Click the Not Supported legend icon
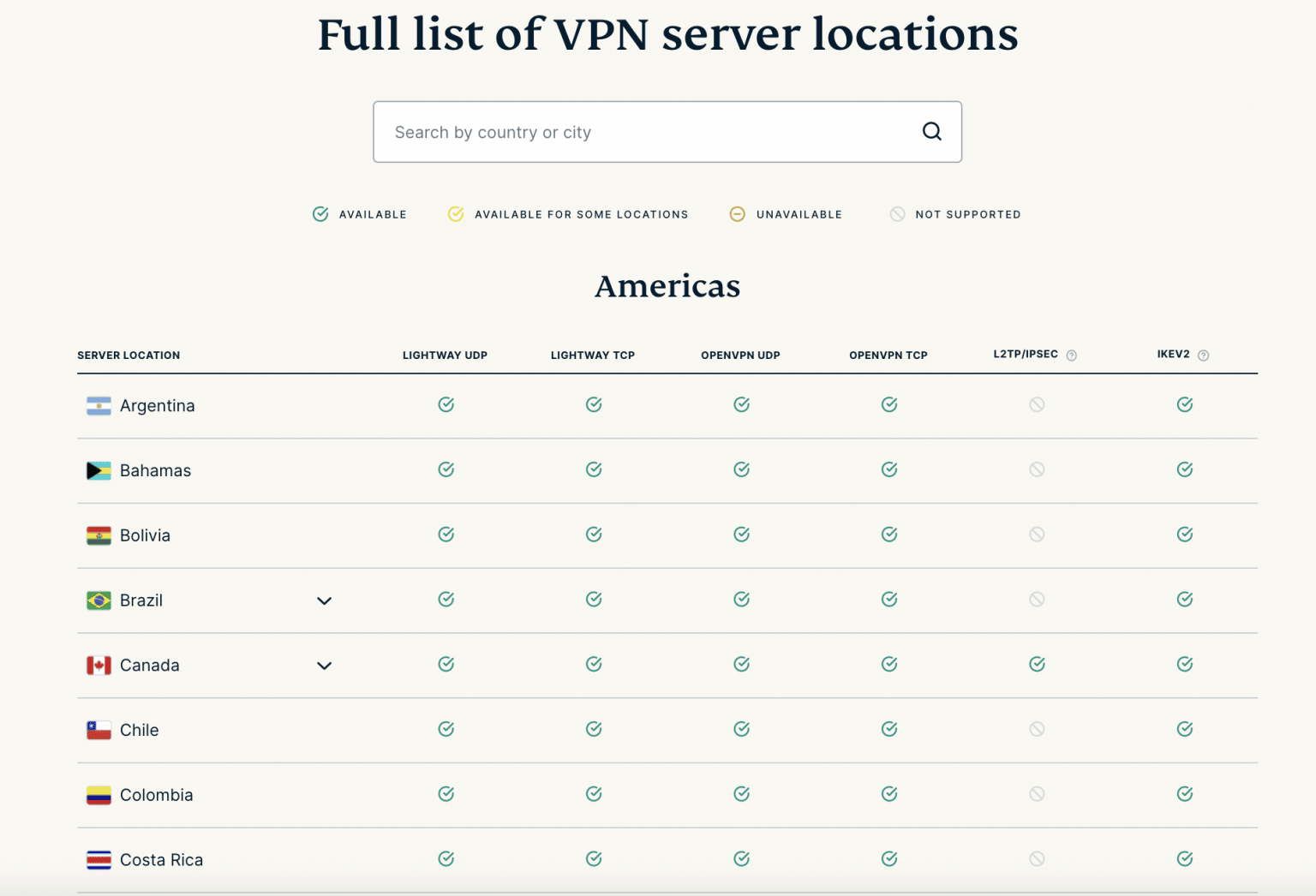Image resolution: width=1316 pixels, height=896 pixels. (x=897, y=214)
